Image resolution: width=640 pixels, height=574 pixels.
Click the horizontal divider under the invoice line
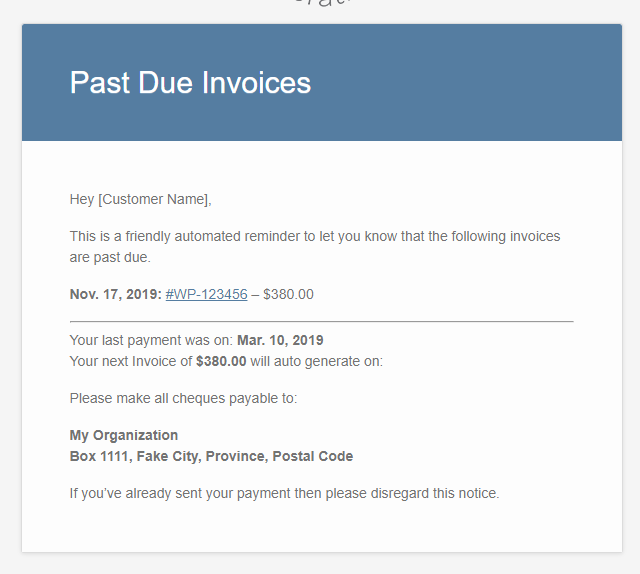322,322
